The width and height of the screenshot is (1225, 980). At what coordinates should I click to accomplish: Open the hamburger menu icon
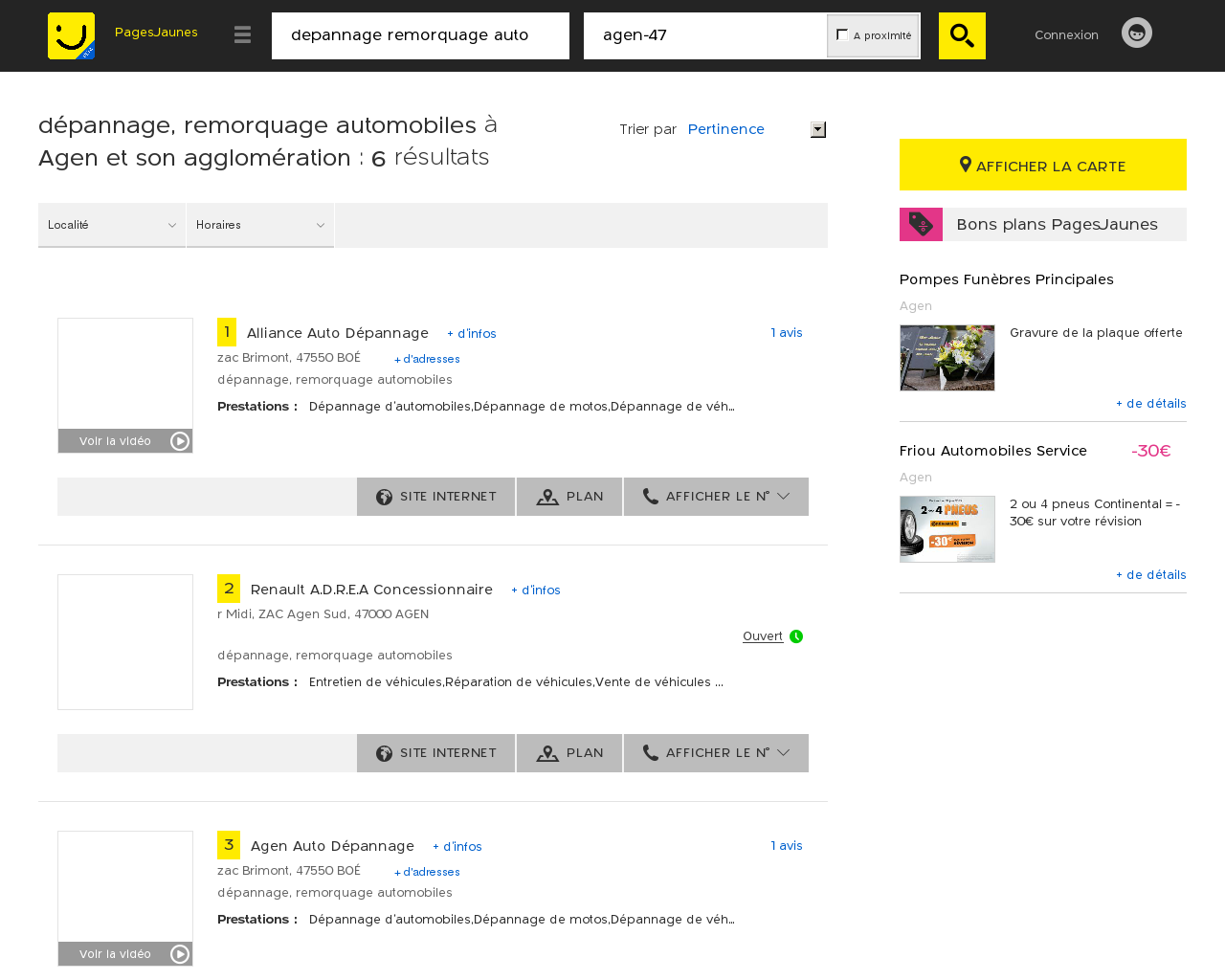242,35
